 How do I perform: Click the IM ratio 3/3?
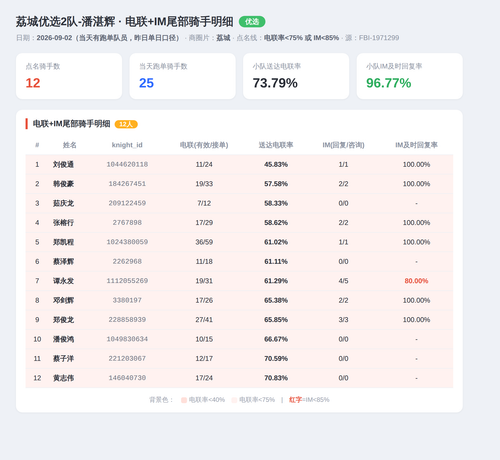click(x=343, y=320)
